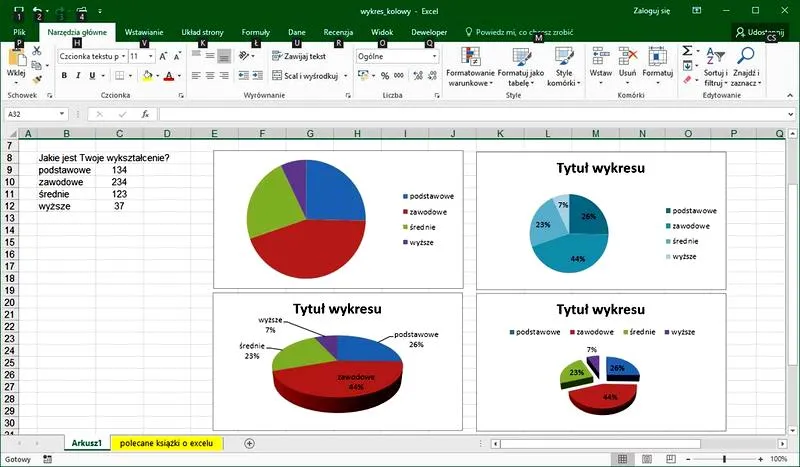Toggle Zawijaj tekst wrap text
The image size is (800, 467).
tap(299, 56)
